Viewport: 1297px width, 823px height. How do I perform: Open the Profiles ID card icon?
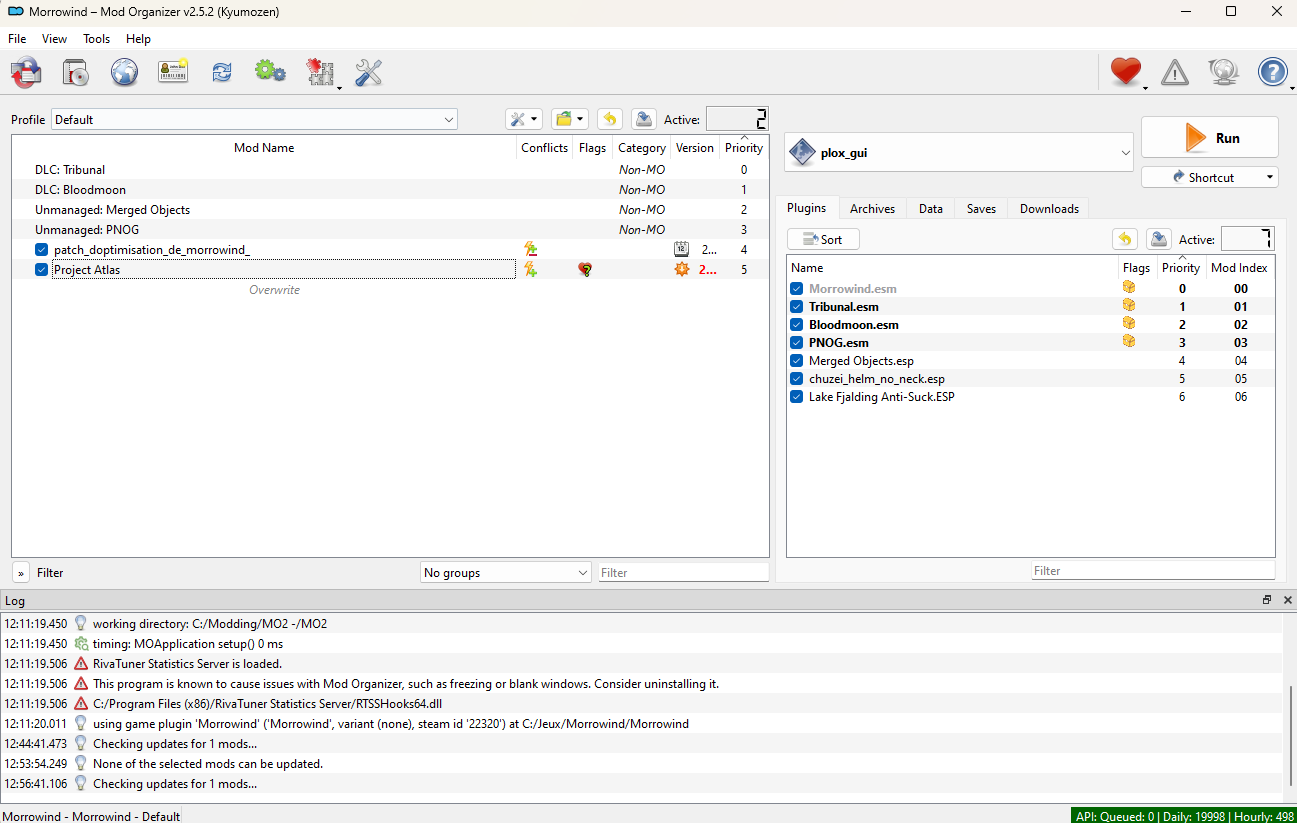(x=173, y=72)
